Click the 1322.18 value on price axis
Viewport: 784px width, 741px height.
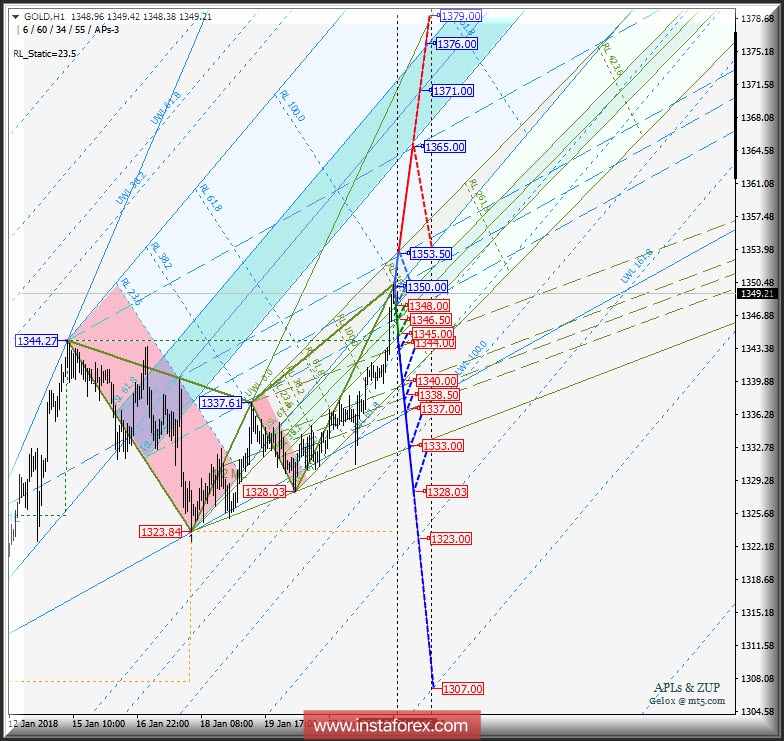[x=757, y=546]
